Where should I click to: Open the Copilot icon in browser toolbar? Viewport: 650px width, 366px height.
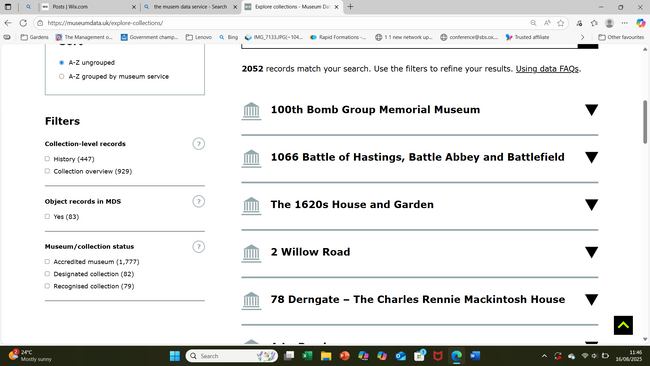pos(640,23)
